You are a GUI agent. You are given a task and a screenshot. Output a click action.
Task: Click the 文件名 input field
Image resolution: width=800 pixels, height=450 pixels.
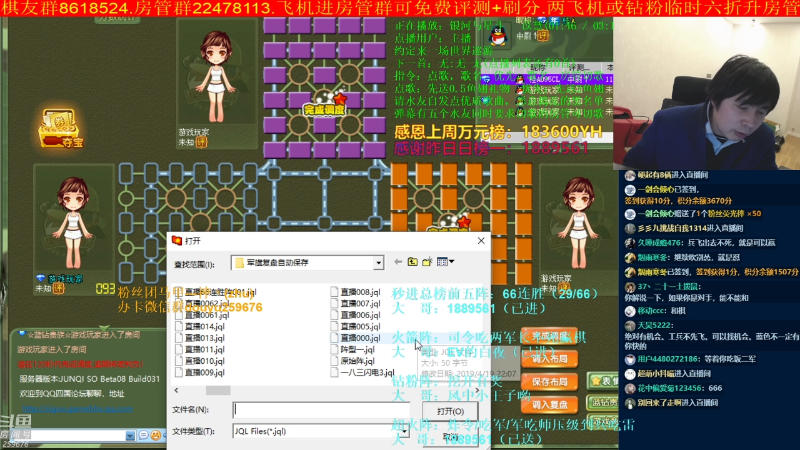321,409
